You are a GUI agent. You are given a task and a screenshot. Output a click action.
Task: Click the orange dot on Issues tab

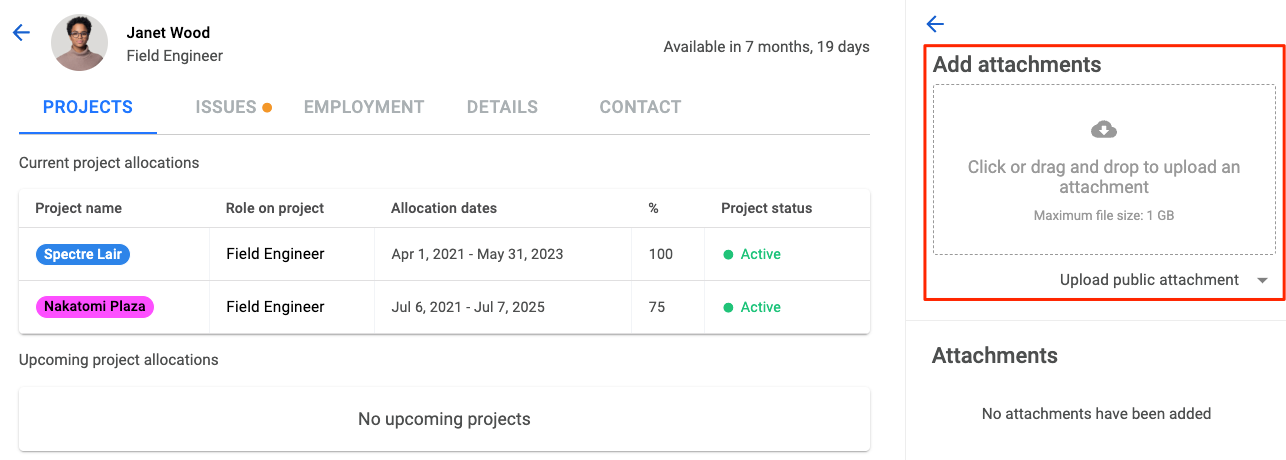pos(267,107)
